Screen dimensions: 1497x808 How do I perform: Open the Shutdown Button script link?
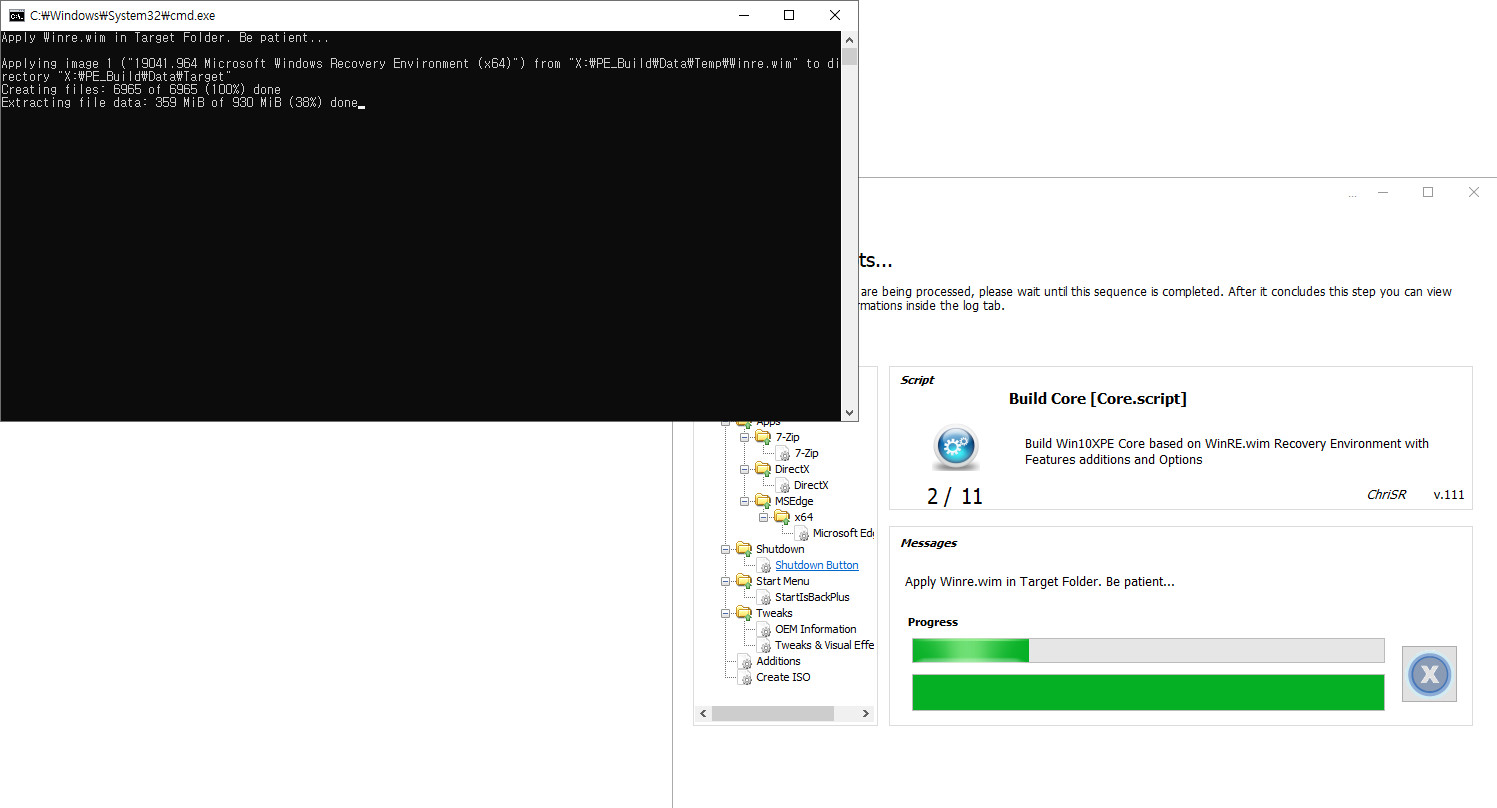[x=816, y=565]
